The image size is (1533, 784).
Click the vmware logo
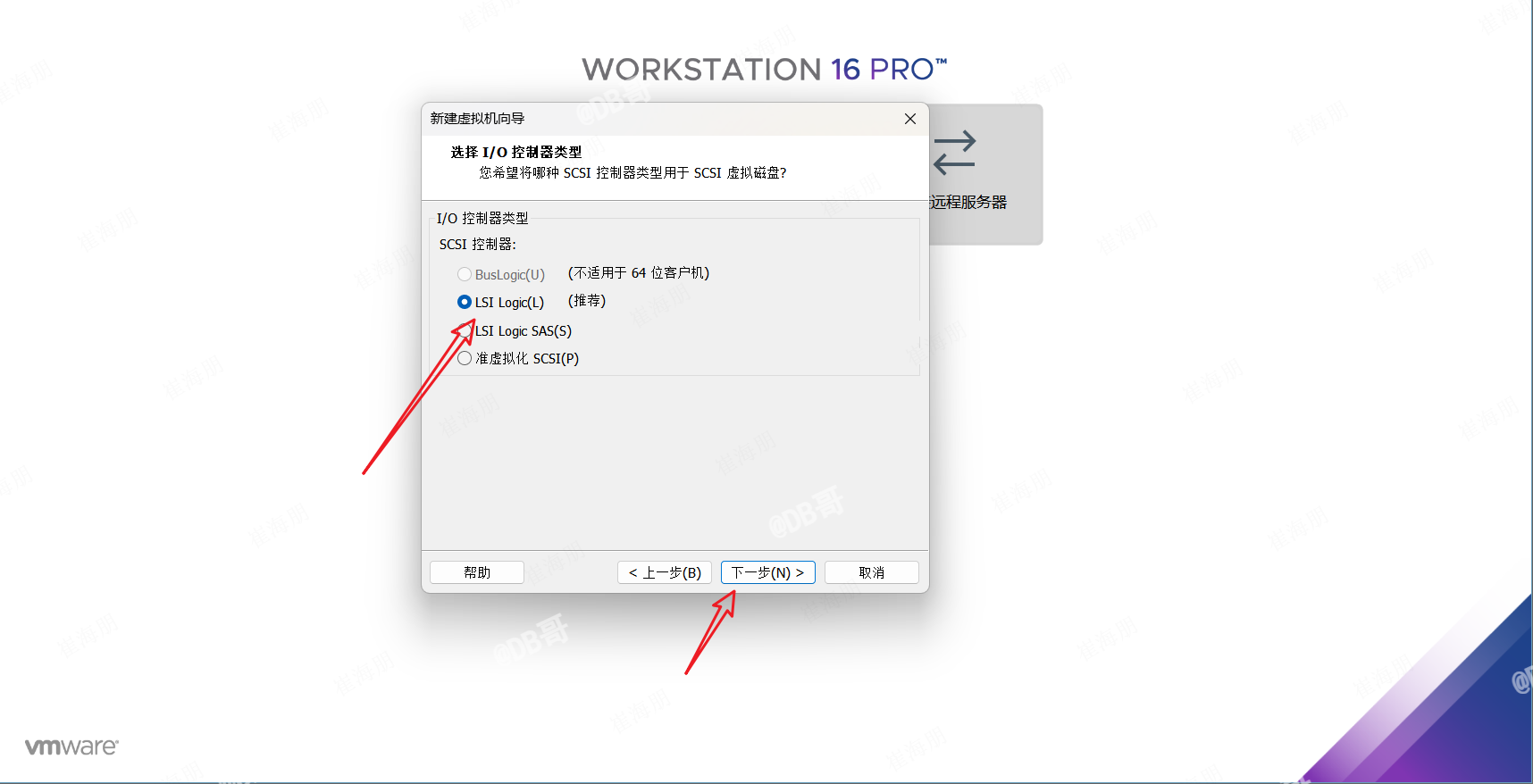coord(71,746)
